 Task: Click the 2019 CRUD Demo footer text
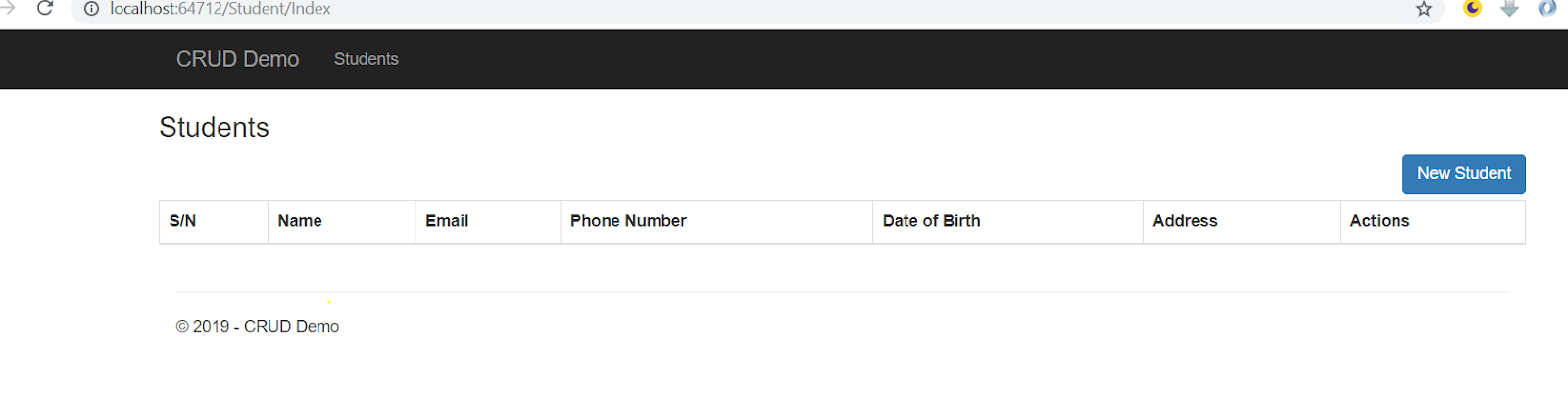pos(258,327)
